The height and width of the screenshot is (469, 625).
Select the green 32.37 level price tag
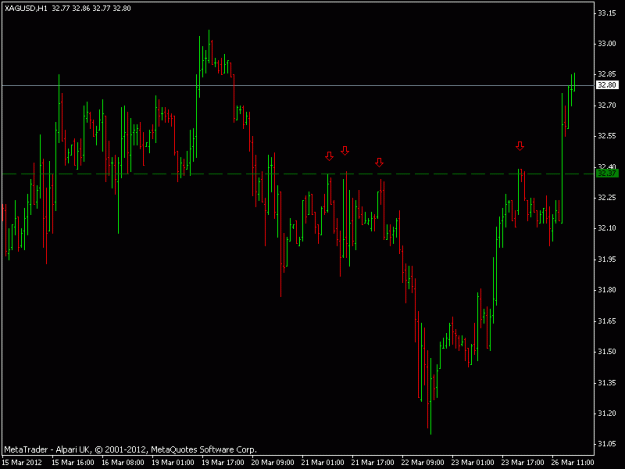tap(607, 173)
